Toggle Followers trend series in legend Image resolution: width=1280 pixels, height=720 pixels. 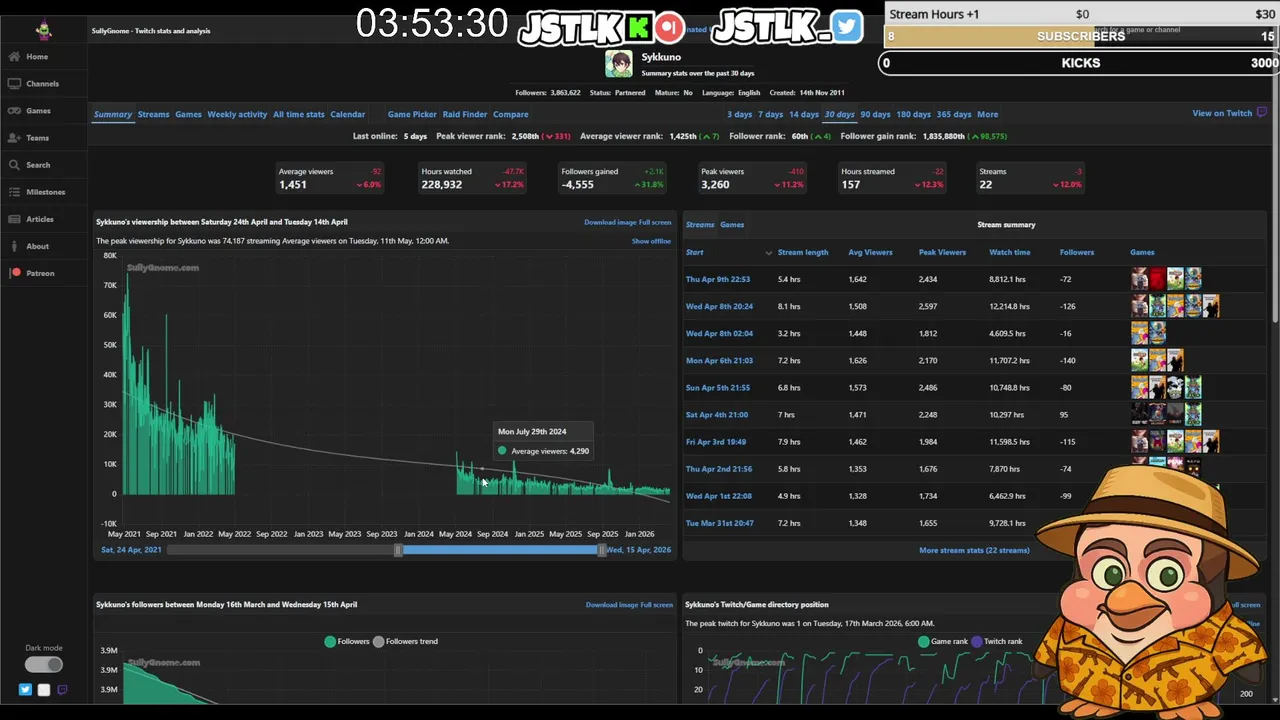pos(405,641)
